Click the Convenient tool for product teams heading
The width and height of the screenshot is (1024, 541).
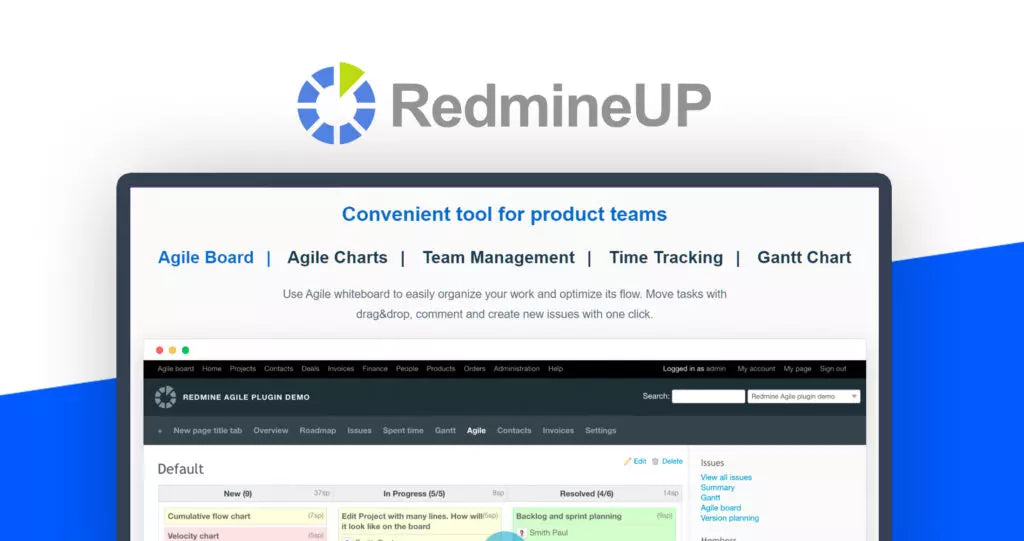(x=504, y=214)
